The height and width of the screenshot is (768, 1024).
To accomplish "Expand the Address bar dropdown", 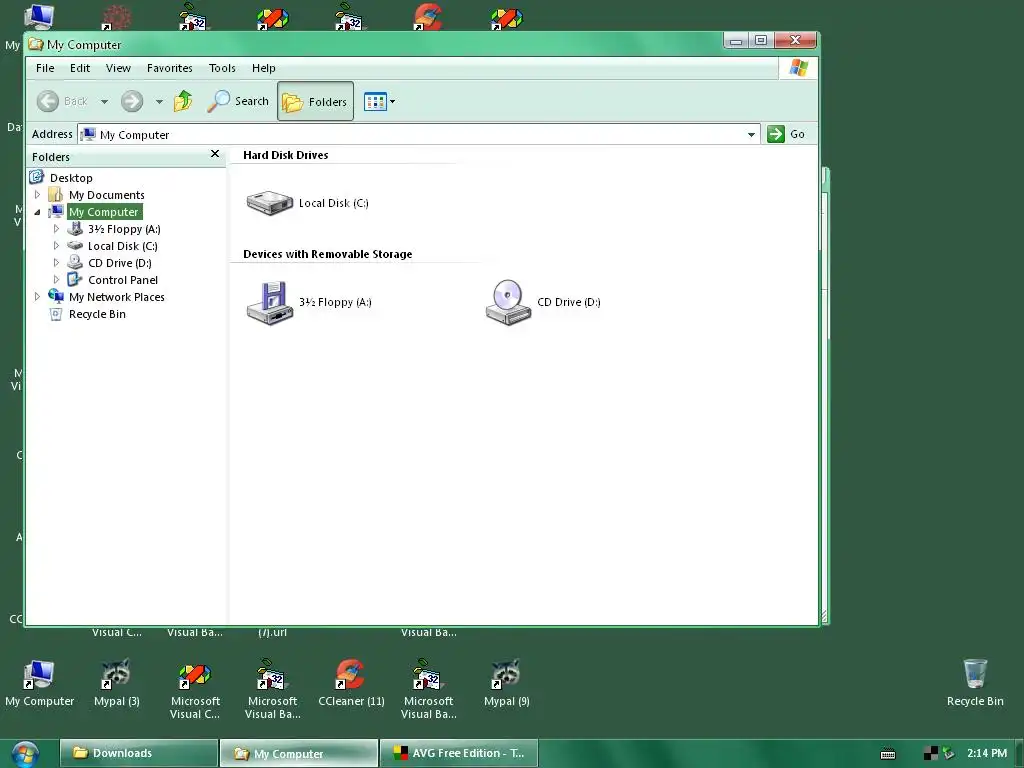I will [751, 135].
